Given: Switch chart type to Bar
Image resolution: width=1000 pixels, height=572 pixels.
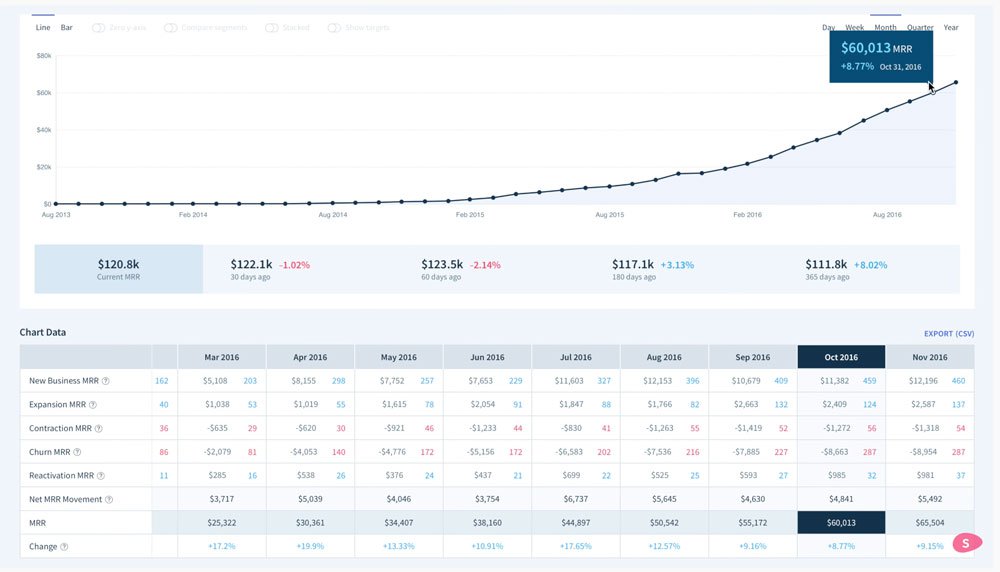Looking at the screenshot, I should (66, 27).
